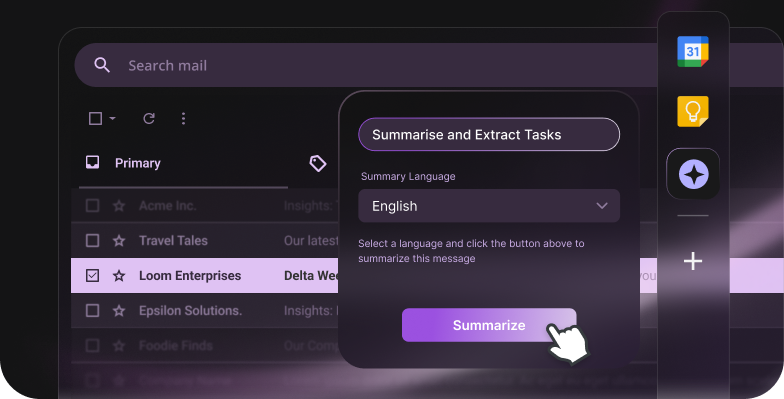Image resolution: width=784 pixels, height=399 pixels.
Task: Check the Epsilon Solutions email checkbox
Action: pyautogui.click(x=92, y=310)
